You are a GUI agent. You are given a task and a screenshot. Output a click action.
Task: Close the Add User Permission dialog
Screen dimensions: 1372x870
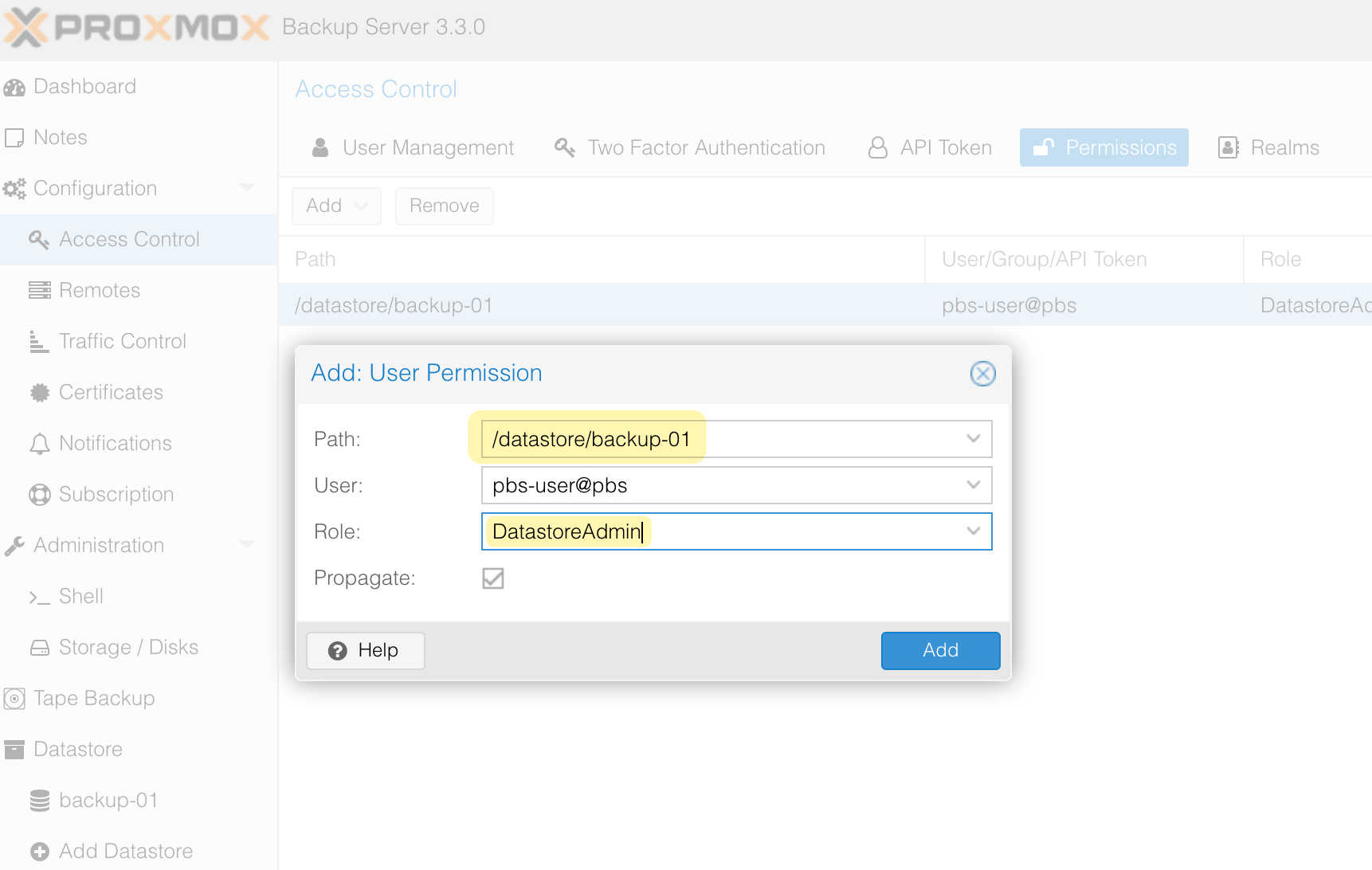point(982,374)
